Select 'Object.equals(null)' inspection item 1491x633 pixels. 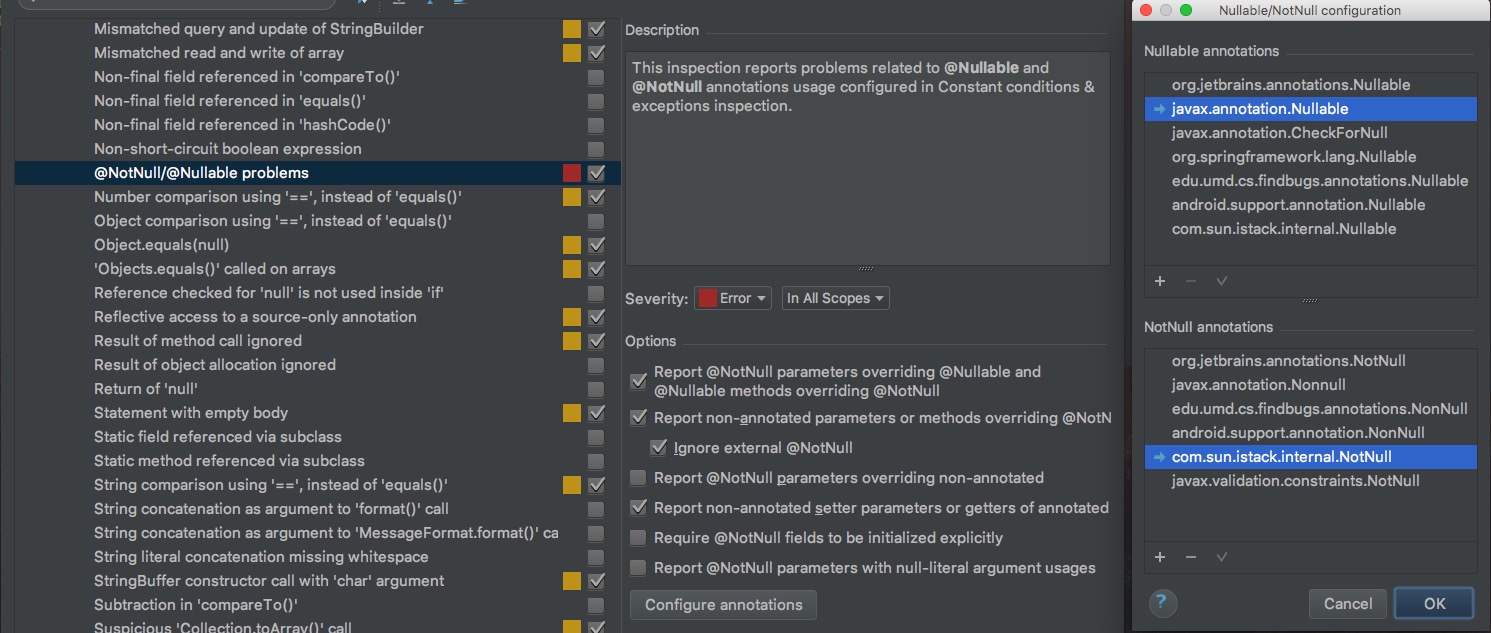tap(162, 245)
